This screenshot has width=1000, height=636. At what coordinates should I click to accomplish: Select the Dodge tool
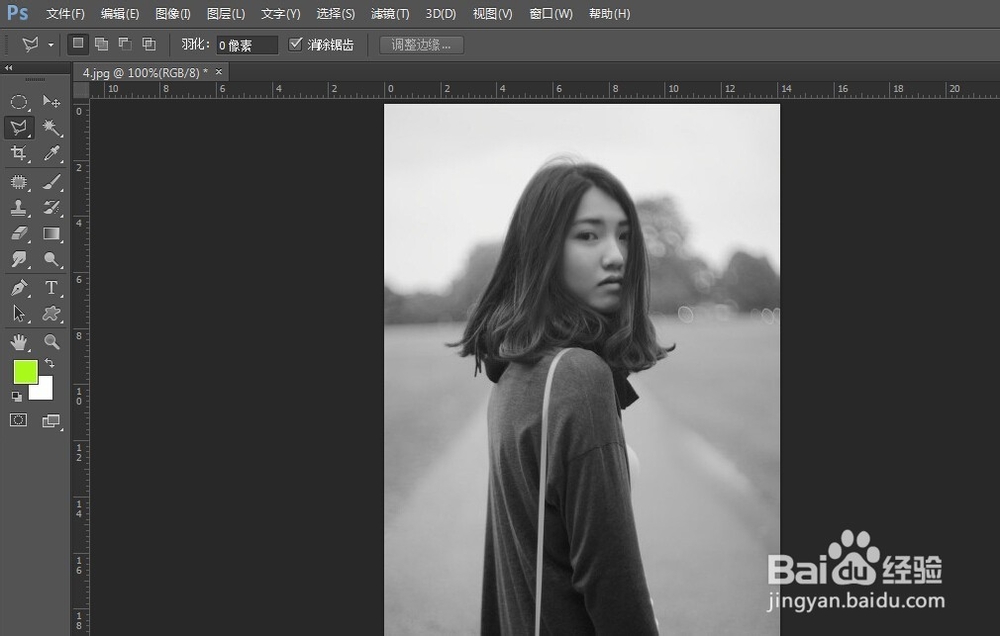[x=51, y=259]
